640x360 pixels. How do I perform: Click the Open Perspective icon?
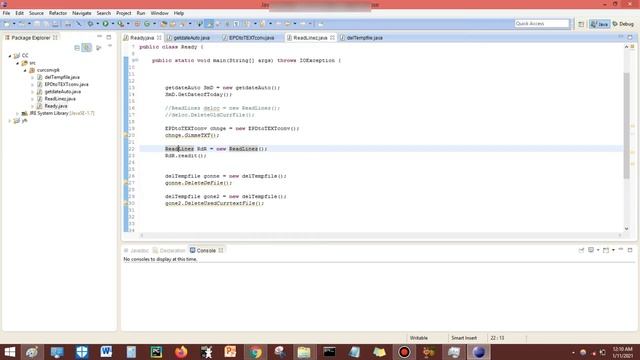pos(581,24)
